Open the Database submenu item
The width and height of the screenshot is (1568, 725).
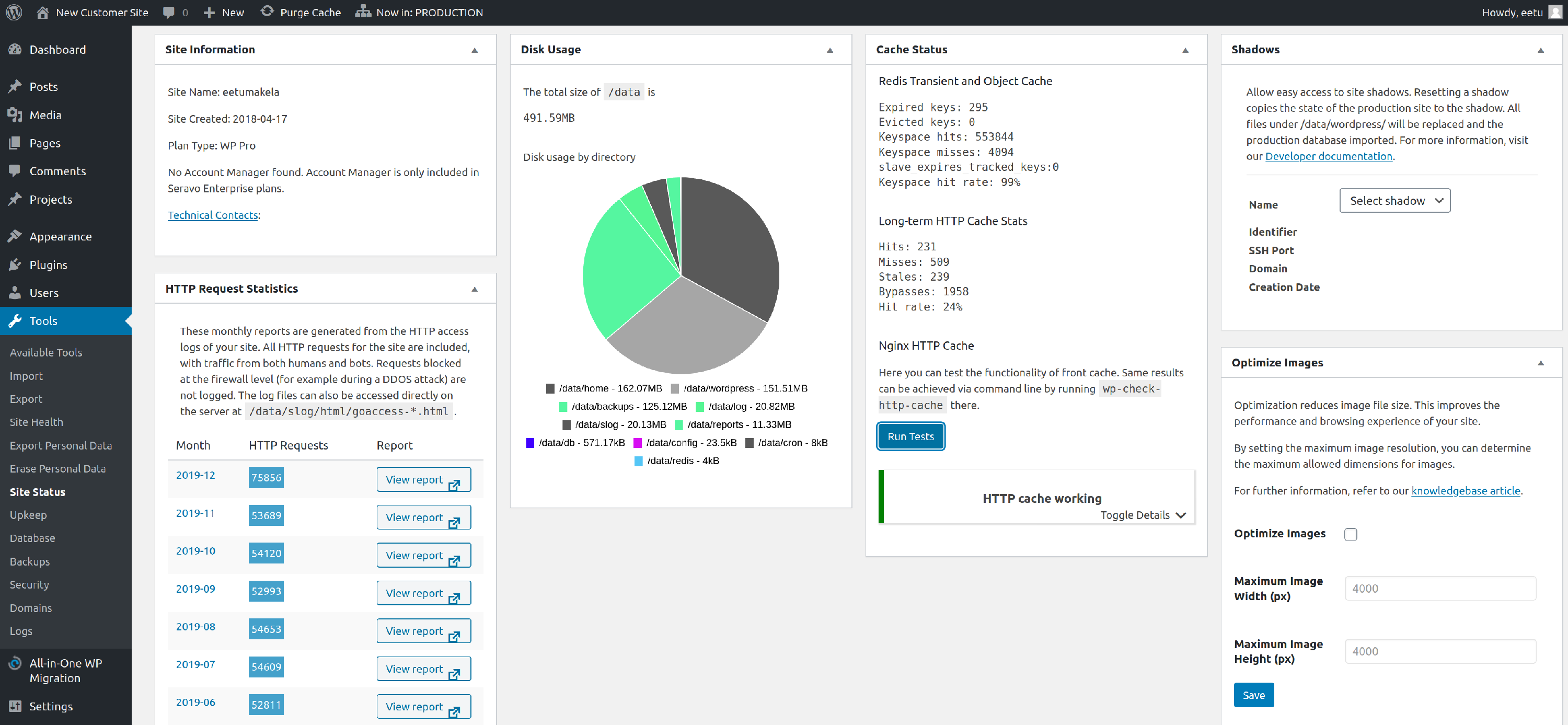32,538
